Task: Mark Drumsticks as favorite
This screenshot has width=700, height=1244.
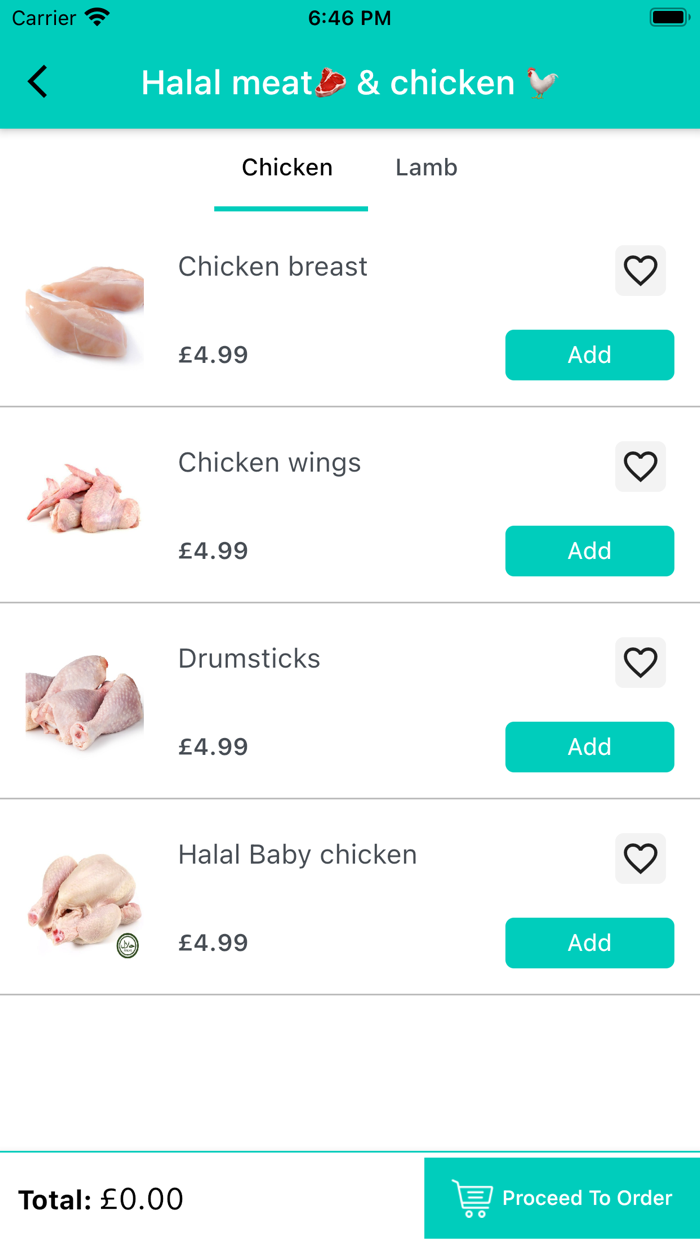Action: (640, 662)
